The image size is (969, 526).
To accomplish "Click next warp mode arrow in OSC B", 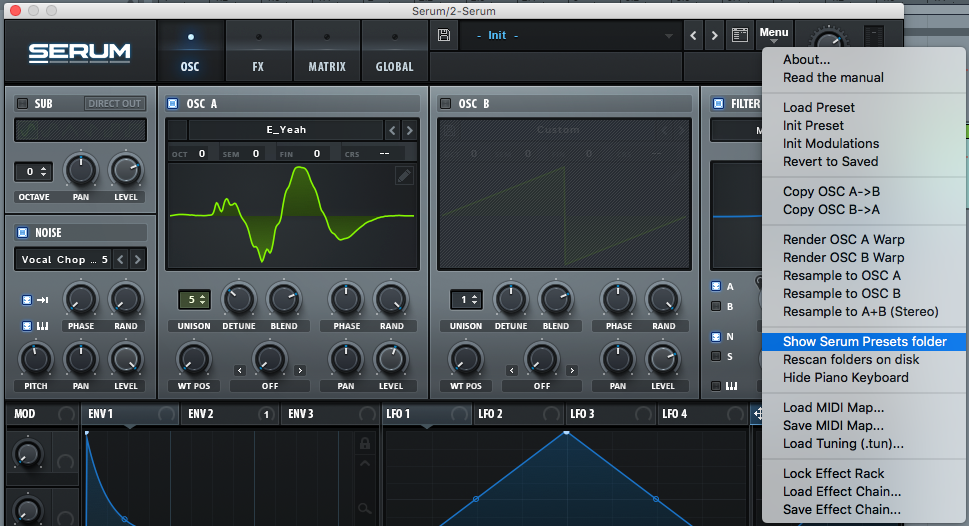I will tap(572, 370).
